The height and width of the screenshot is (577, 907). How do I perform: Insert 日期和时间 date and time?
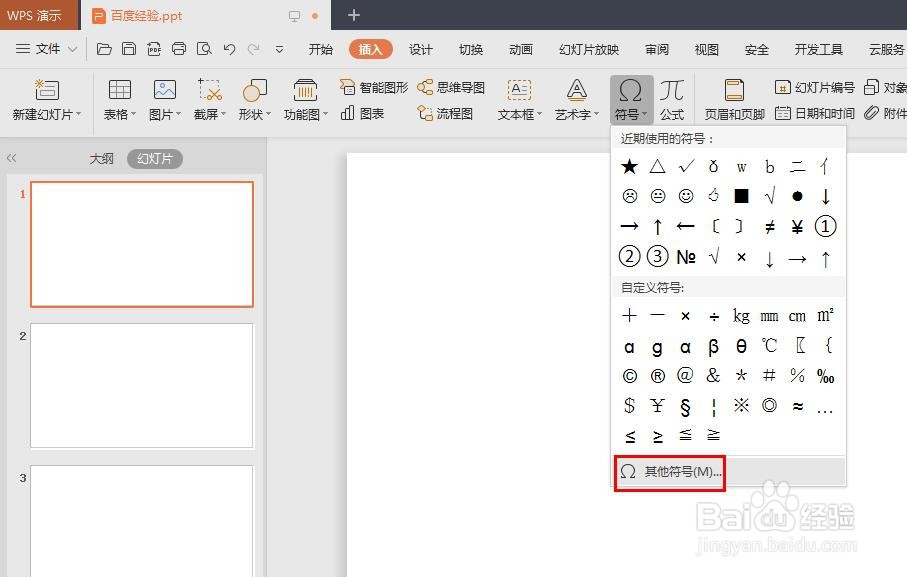click(x=814, y=113)
